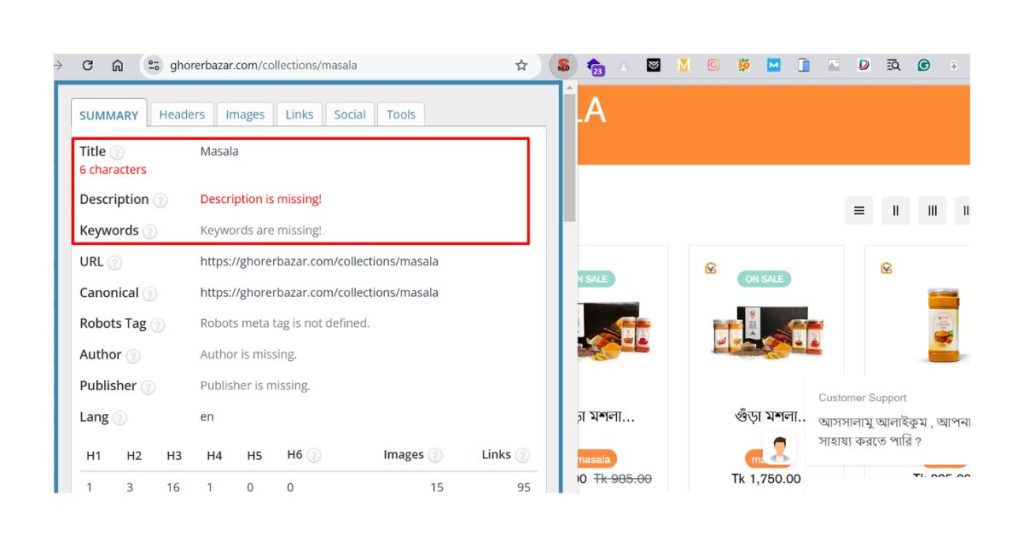Viewport: 1024px width, 536px height.
Task: Switch to the Headers tab
Action: [x=182, y=115]
